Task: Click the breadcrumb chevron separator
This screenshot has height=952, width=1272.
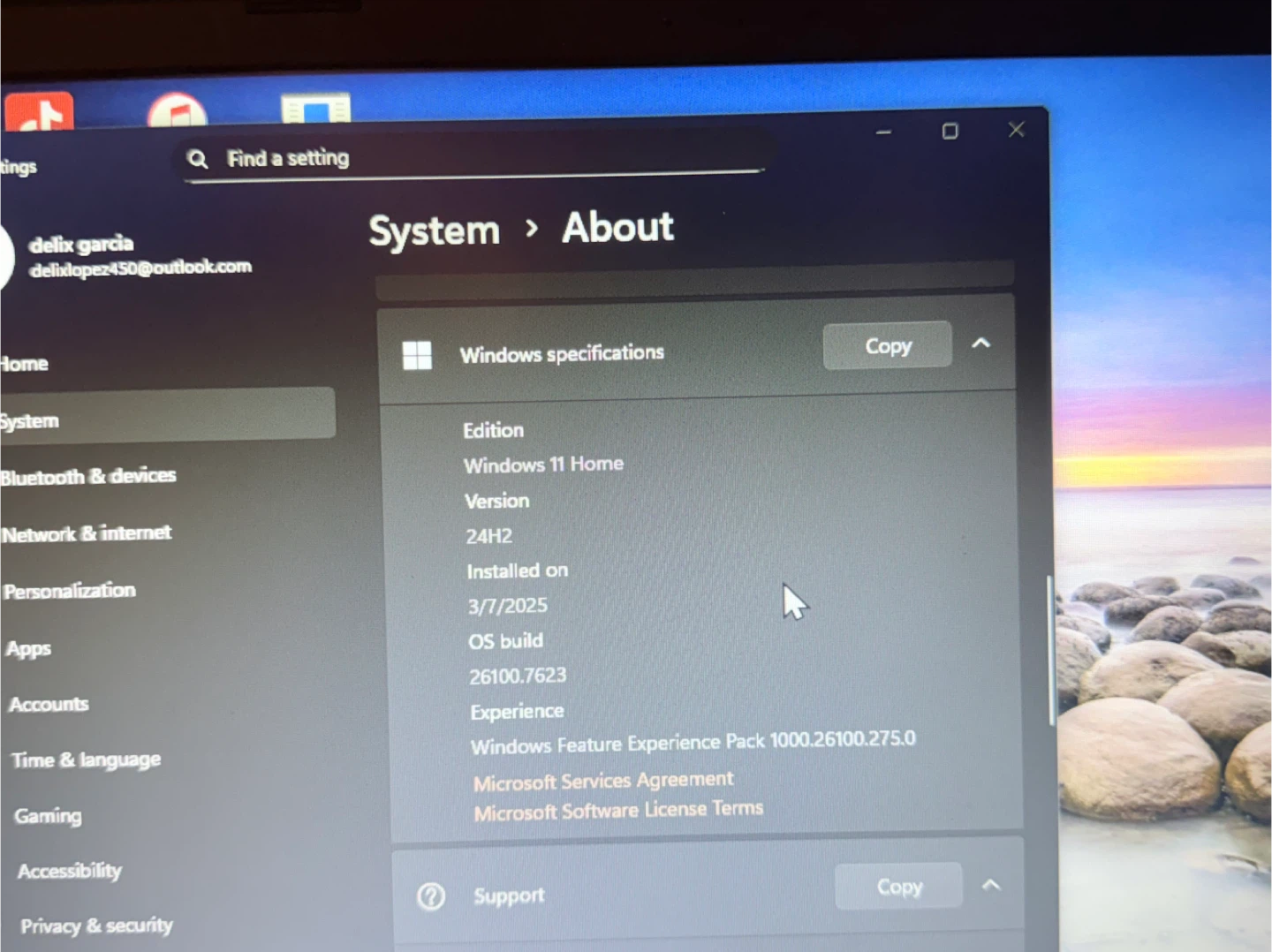Action: click(532, 229)
